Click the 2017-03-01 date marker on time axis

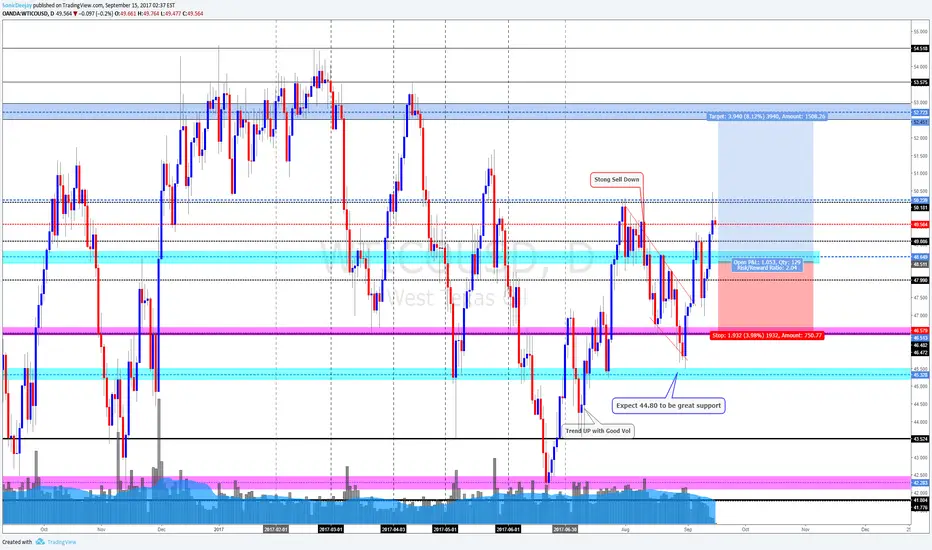tap(331, 529)
